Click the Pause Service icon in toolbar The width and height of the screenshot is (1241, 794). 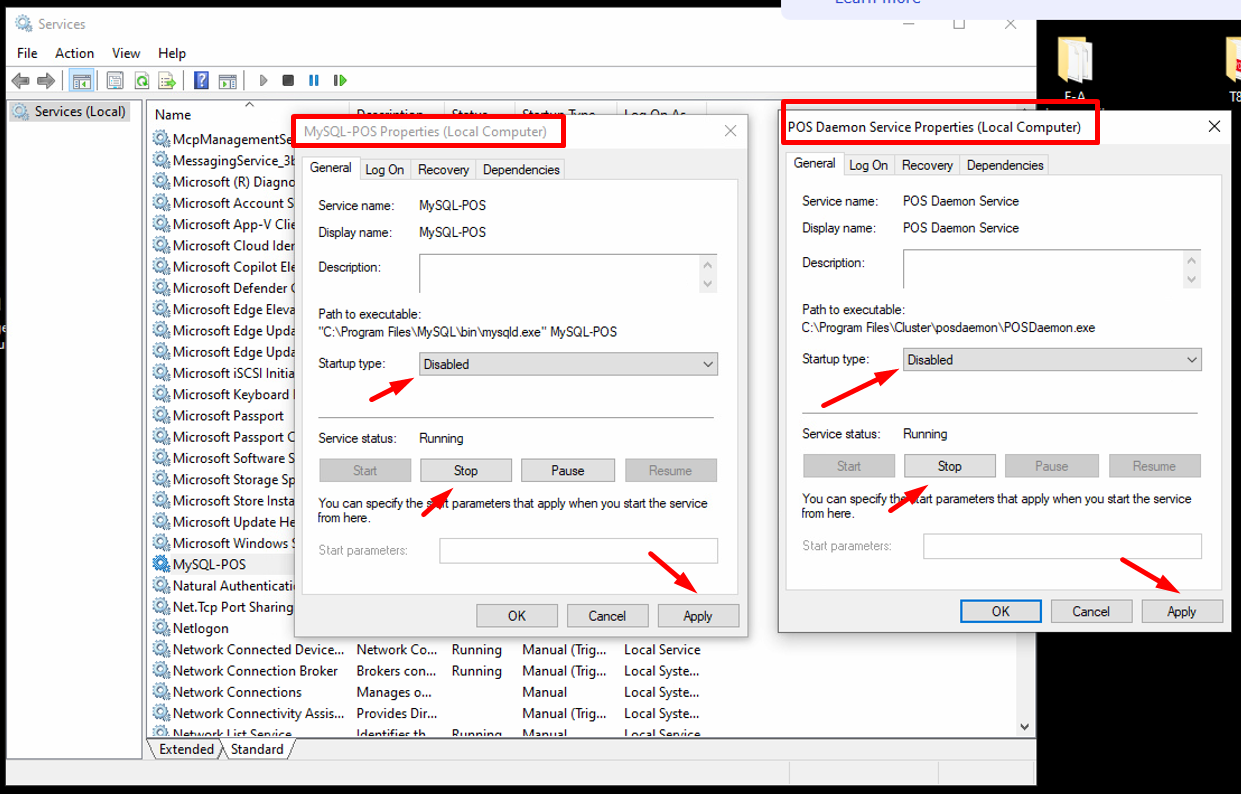tap(314, 81)
